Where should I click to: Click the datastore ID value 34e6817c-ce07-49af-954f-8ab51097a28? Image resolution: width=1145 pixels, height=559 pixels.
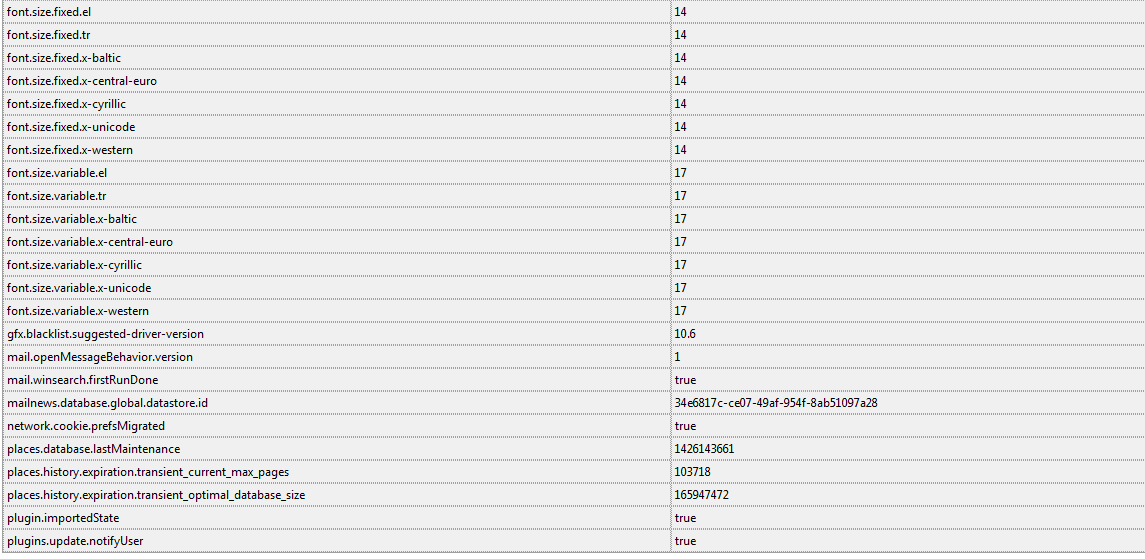point(775,403)
